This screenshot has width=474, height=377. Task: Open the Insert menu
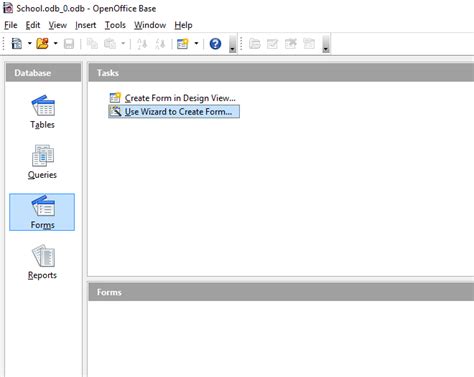(86, 25)
